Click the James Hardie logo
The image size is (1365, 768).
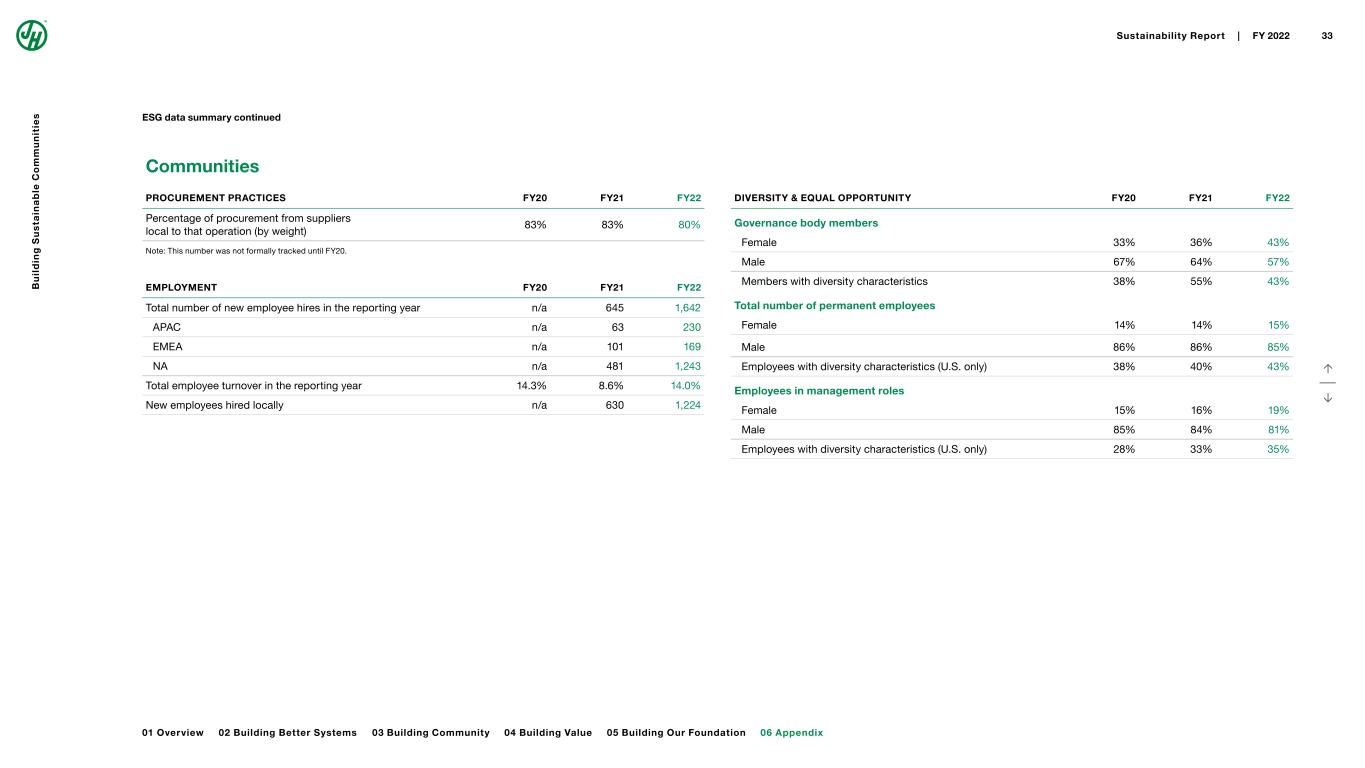tap(32, 35)
